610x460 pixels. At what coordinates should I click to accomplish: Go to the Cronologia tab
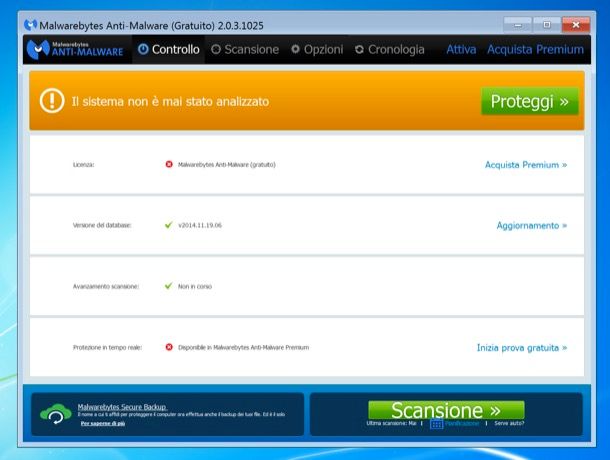[x=389, y=49]
